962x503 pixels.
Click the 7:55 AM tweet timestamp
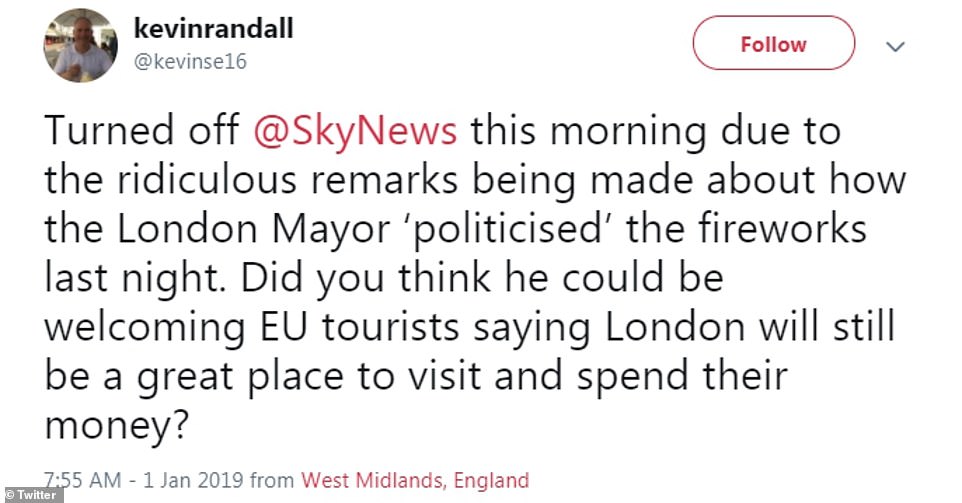point(83,479)
